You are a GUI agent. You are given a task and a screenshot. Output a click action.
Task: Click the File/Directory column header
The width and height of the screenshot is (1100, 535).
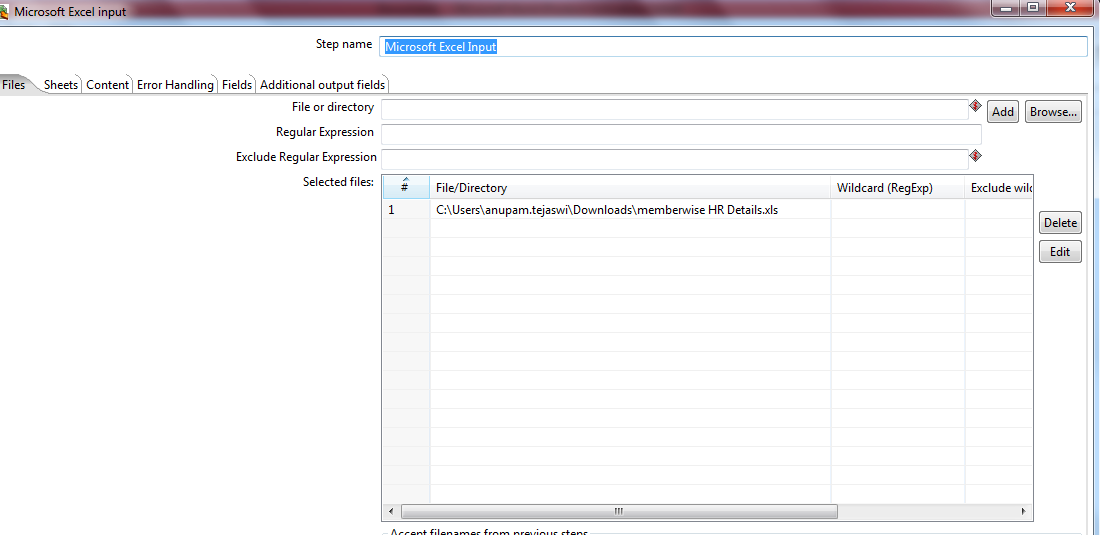point(631,188)
